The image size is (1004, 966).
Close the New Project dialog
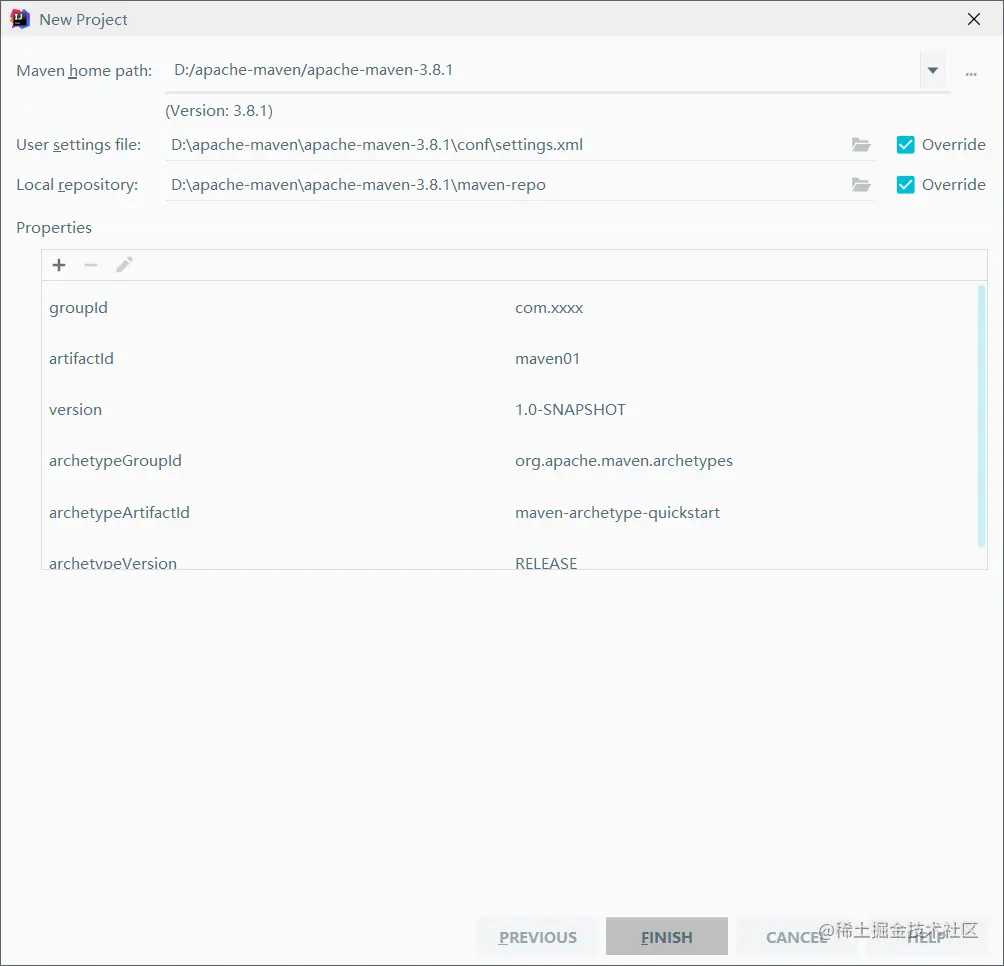974,19
